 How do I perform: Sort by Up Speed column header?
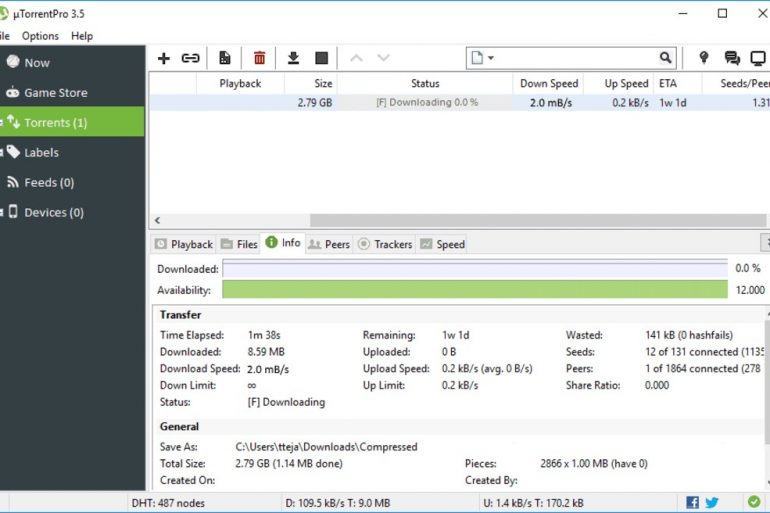tap(619, 83)
